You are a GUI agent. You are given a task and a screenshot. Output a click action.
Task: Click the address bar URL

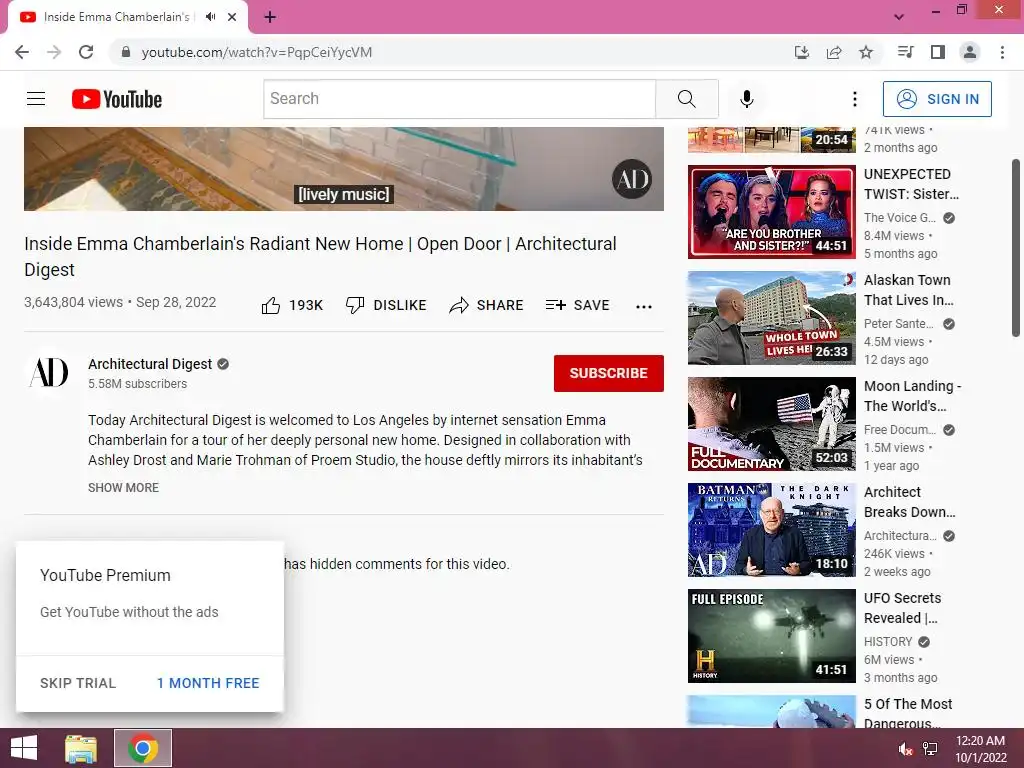pyautogui.click(x=257, y=52)
